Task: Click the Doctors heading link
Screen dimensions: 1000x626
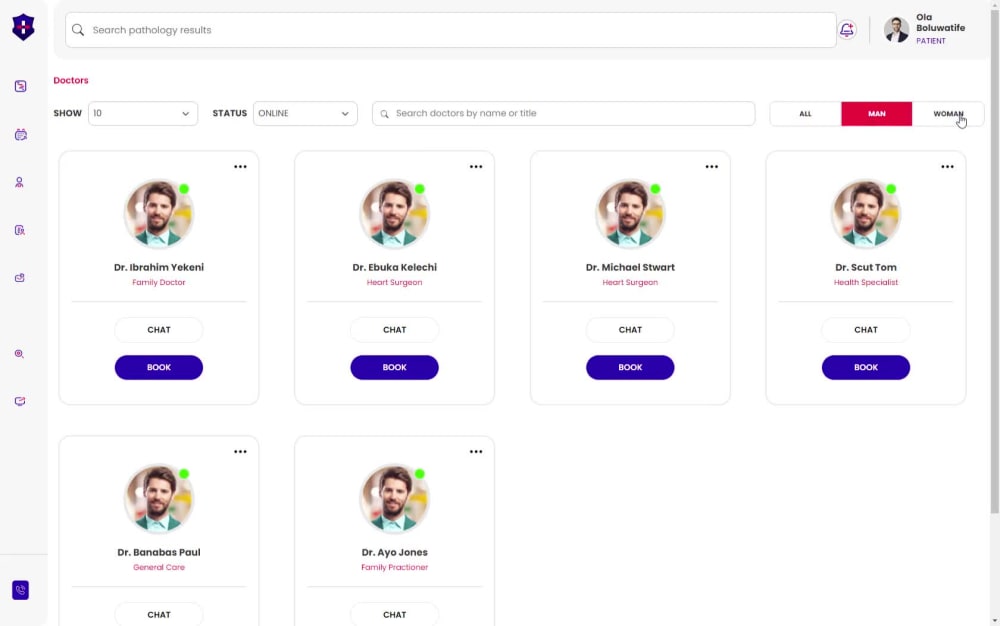Action: click(x=70, y=80)
